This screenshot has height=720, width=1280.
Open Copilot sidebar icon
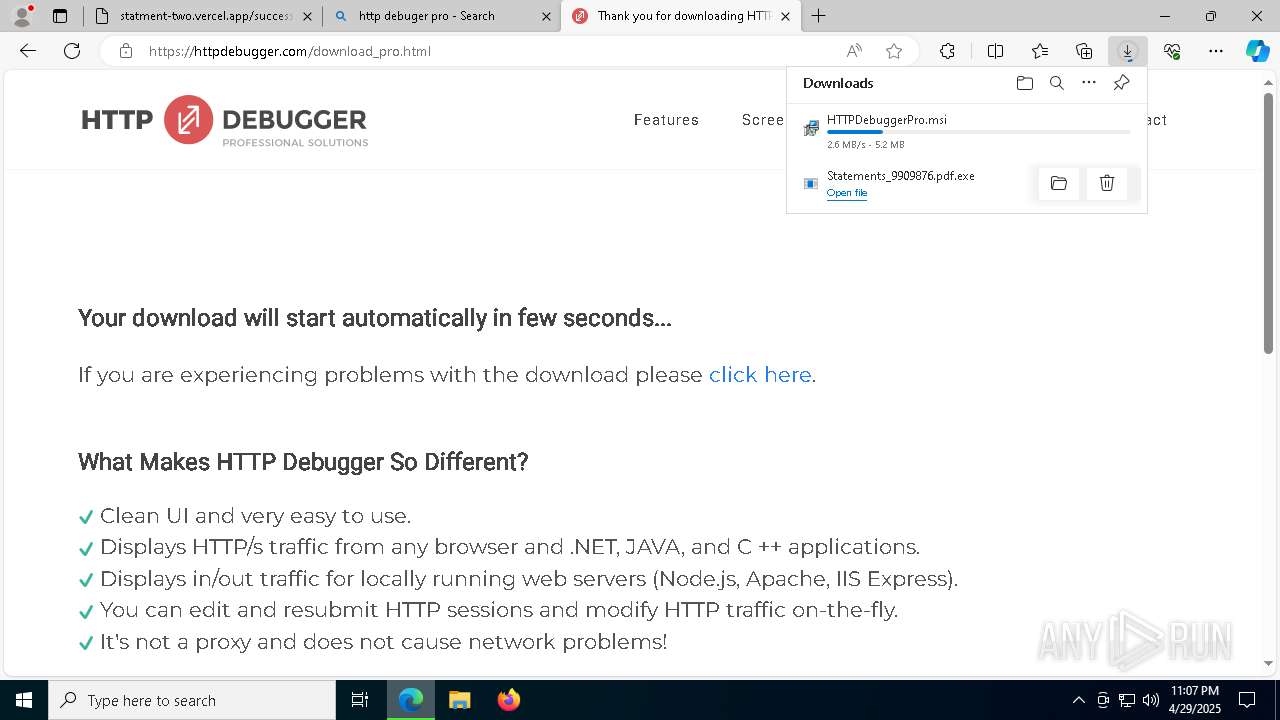click(1257, 51)
